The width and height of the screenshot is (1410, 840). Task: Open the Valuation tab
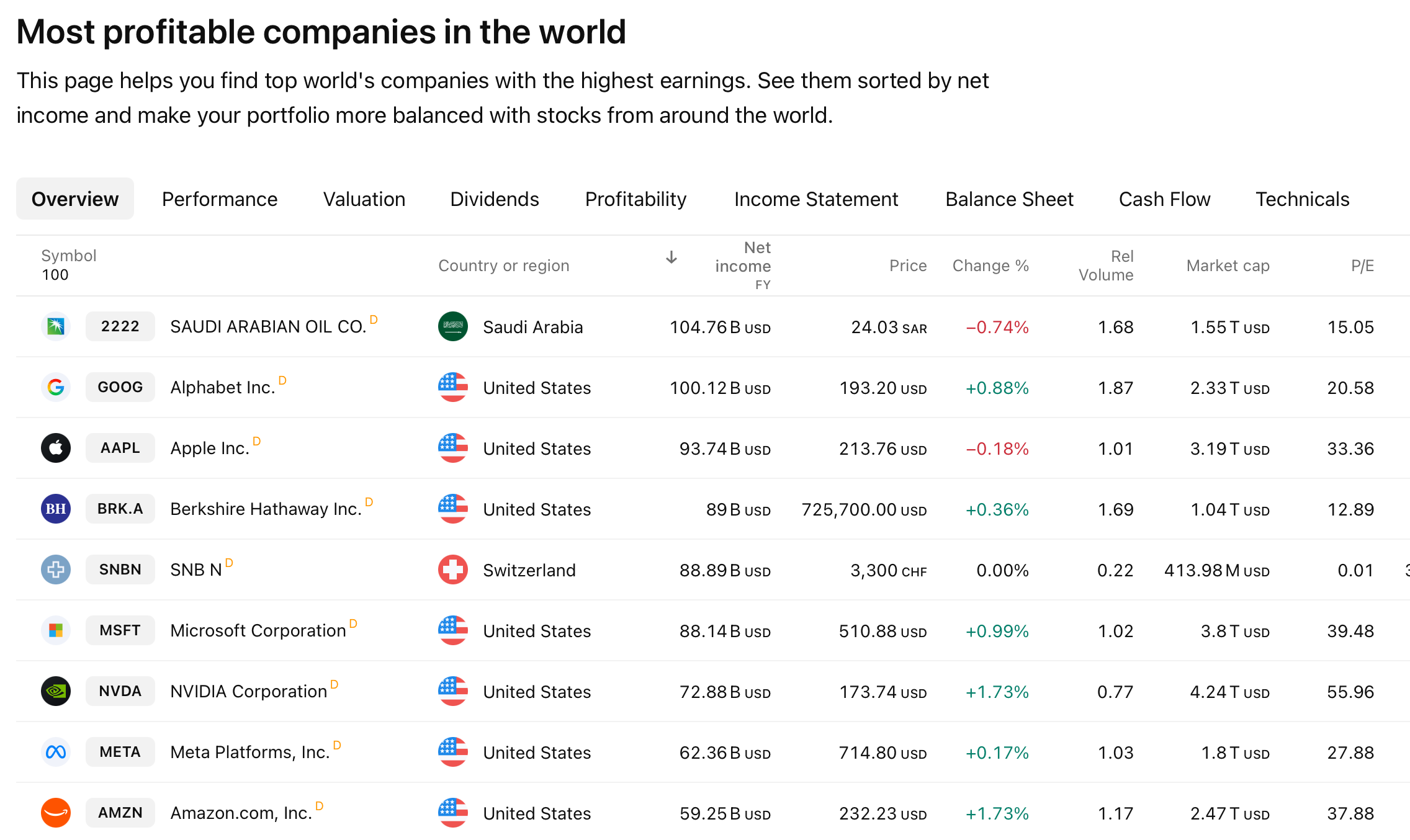pos(364,199)
